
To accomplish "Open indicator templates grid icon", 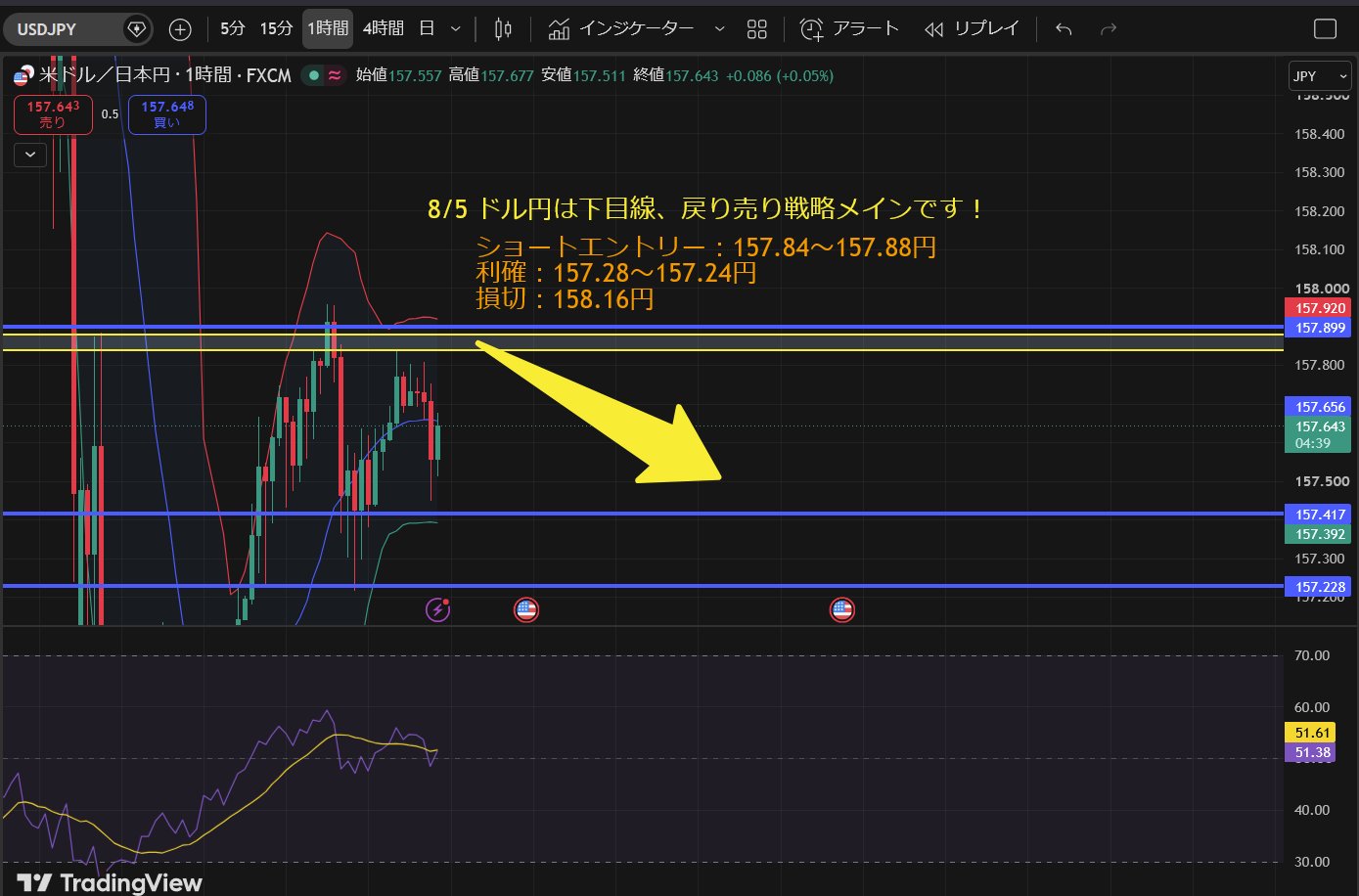I will tap(757, 29).
